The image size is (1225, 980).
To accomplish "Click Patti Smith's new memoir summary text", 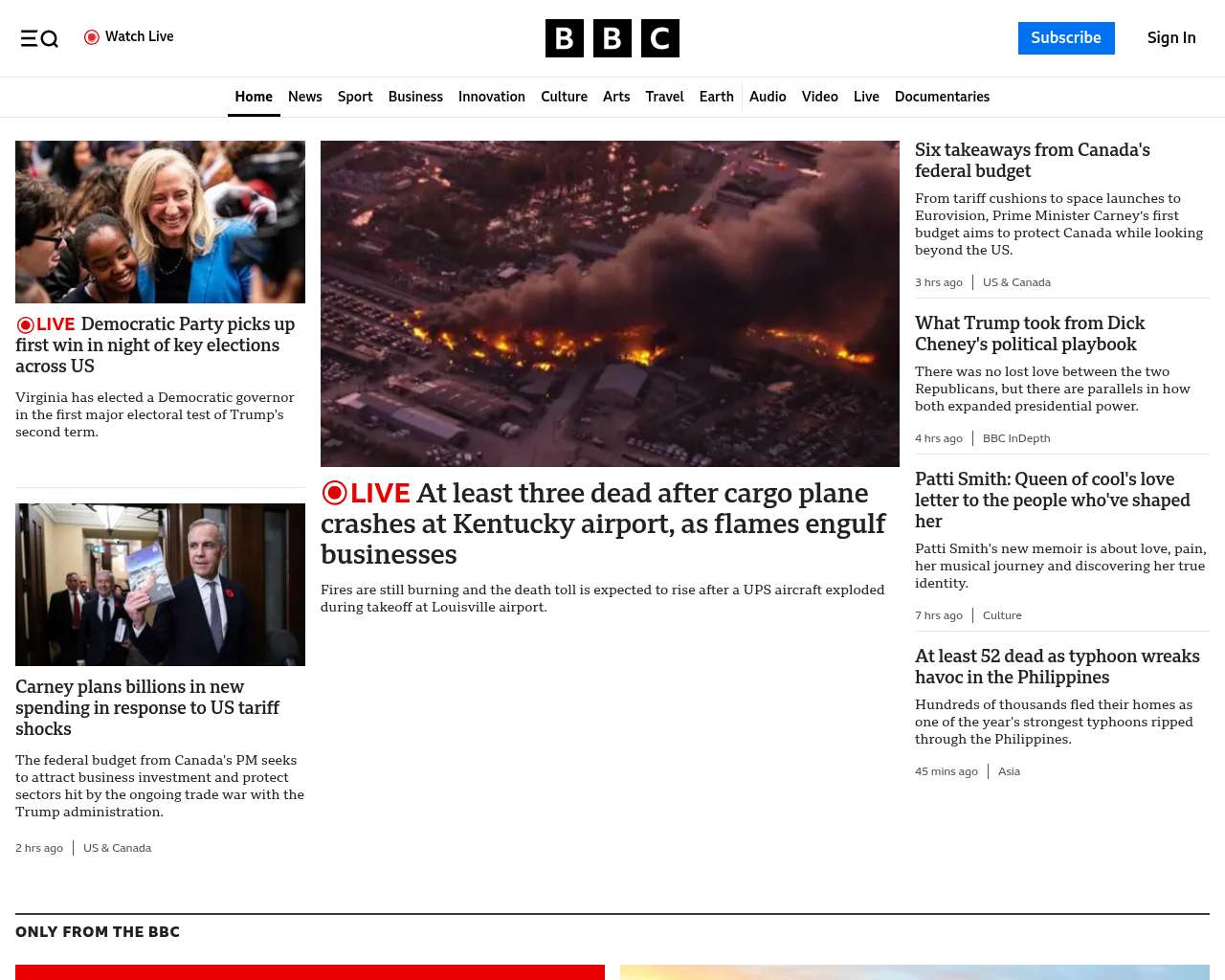I will coord(1060,566).
